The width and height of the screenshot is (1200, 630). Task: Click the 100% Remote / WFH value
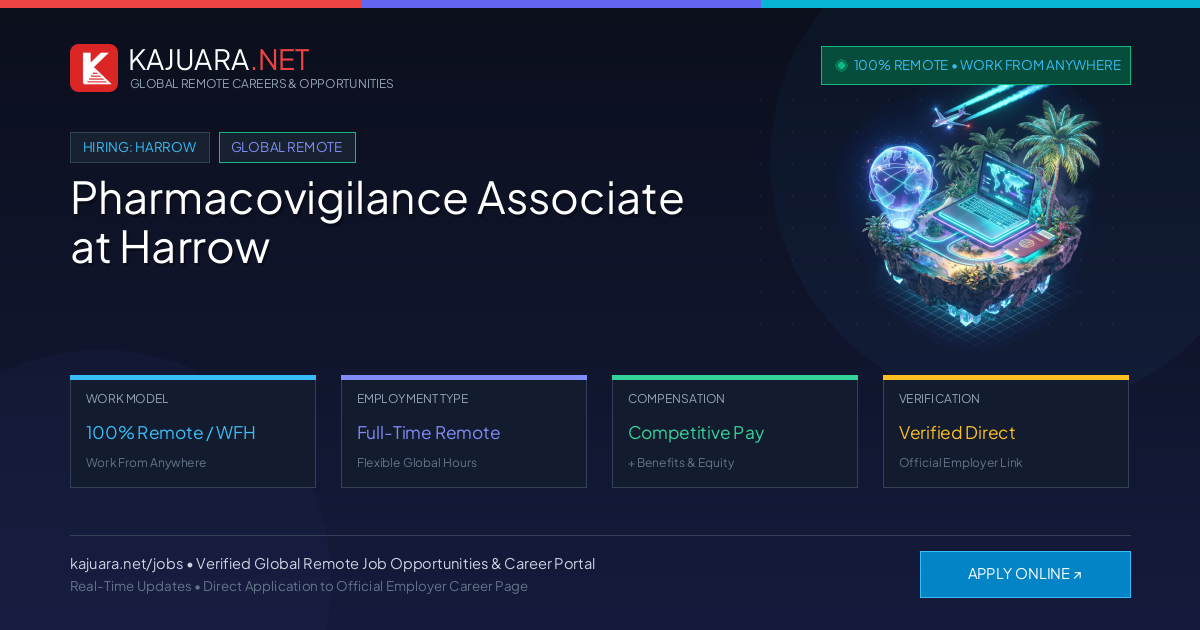click(171, 433)
